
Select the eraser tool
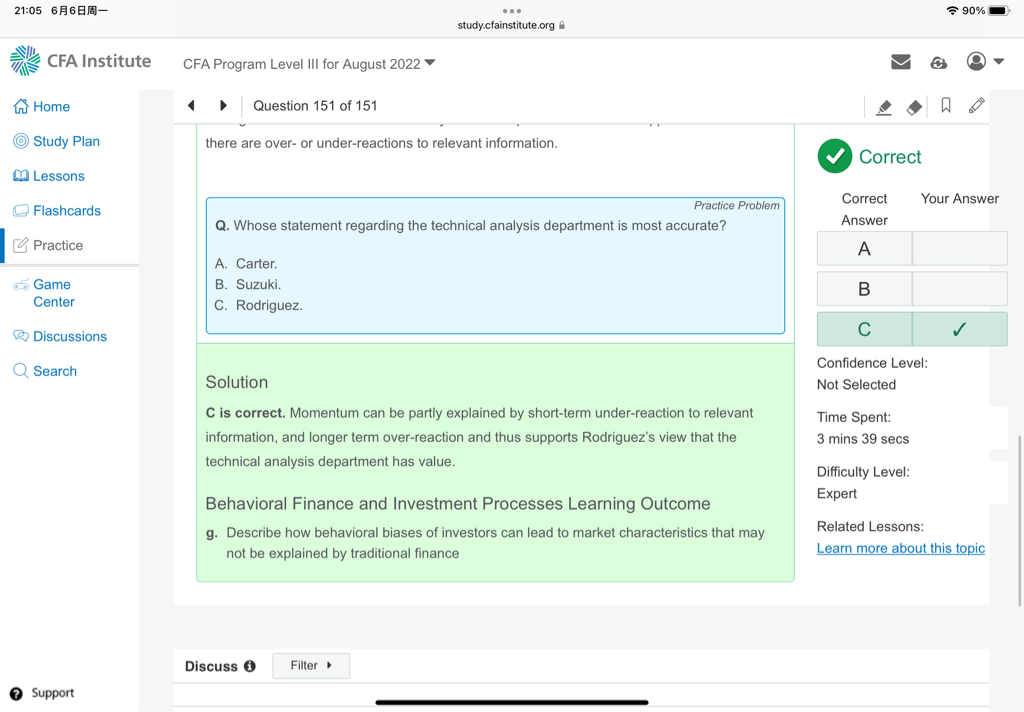(914, 107)
